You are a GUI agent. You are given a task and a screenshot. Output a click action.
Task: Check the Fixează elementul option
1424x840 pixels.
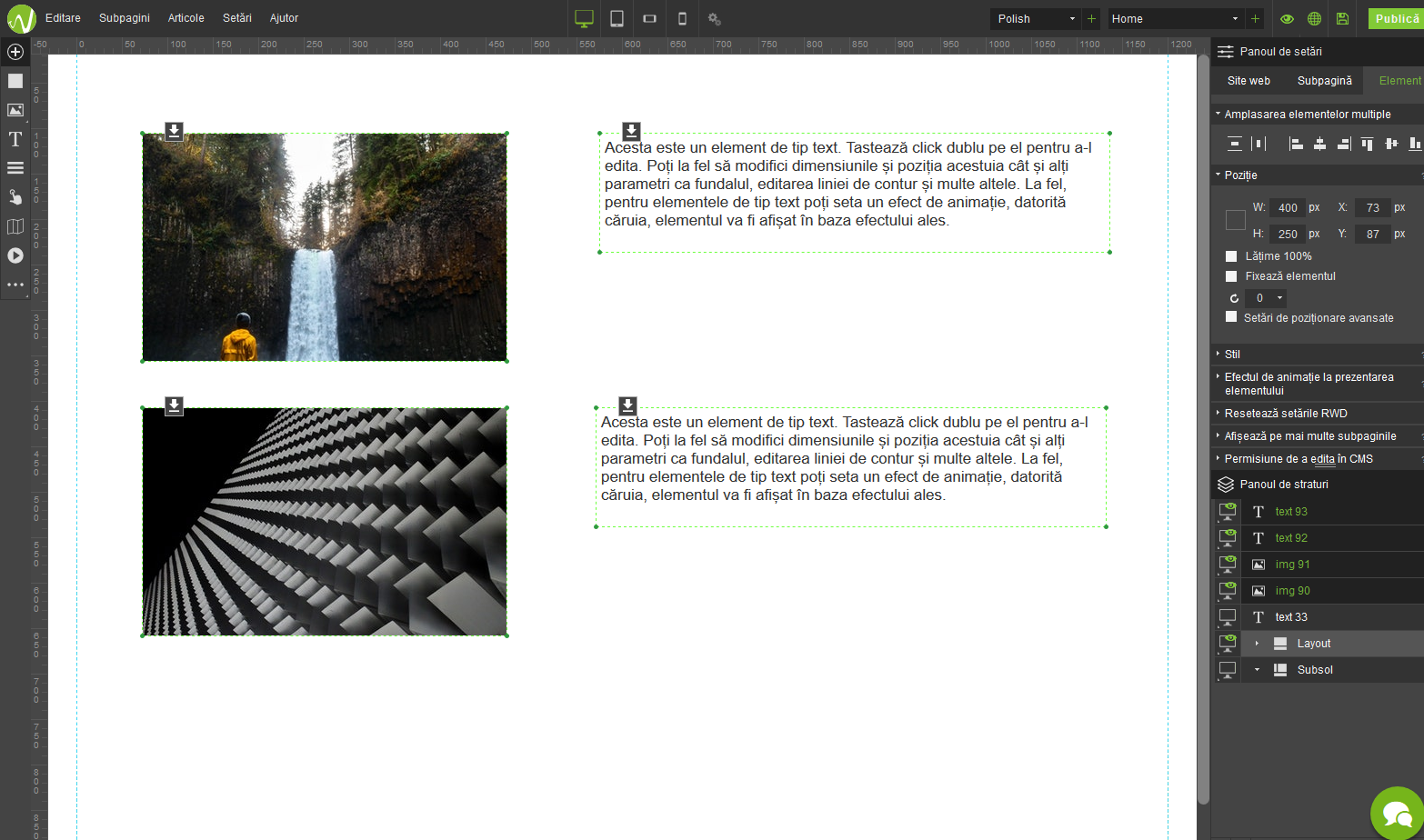[1231, 276]
